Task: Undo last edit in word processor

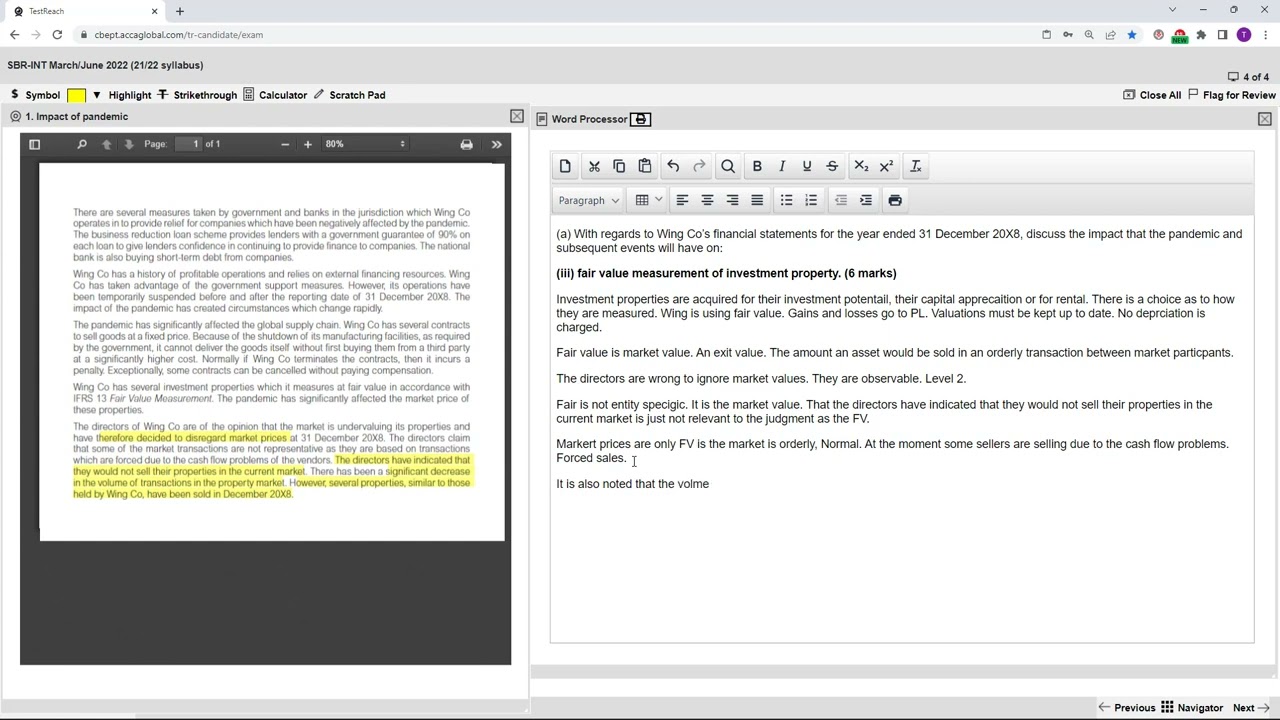Action: 673,166
